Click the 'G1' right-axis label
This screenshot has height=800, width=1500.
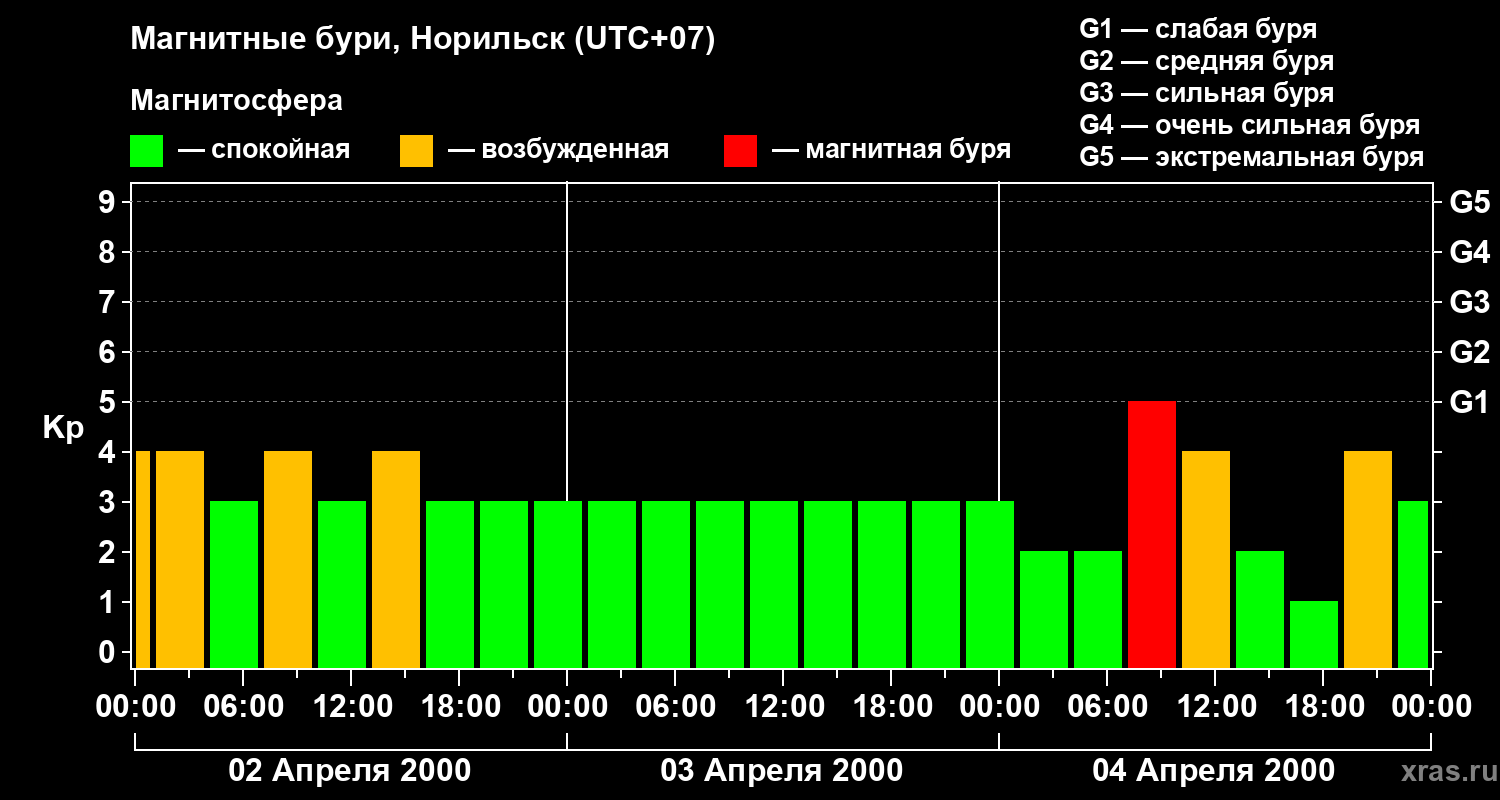click(1469, 403)
